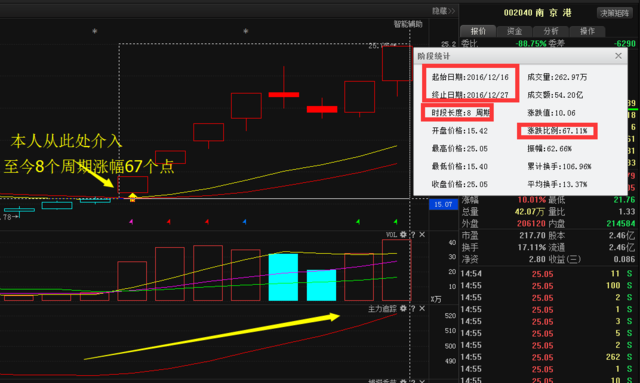640x383 pixels.
Task: Select the first cyan volume bar
Action: point(283,277)
